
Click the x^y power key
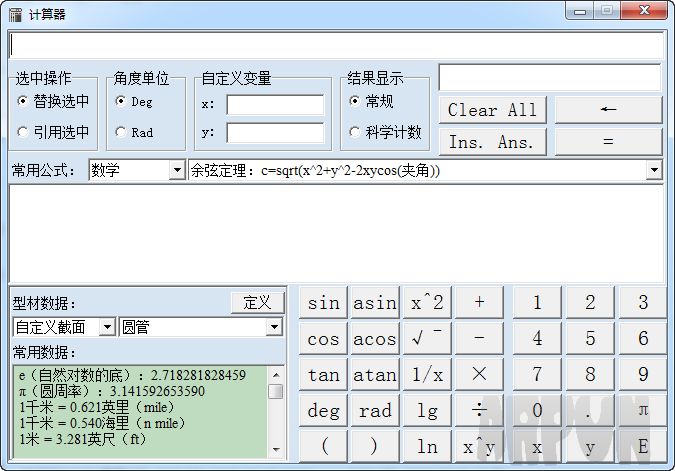click(x=479, y=446)
